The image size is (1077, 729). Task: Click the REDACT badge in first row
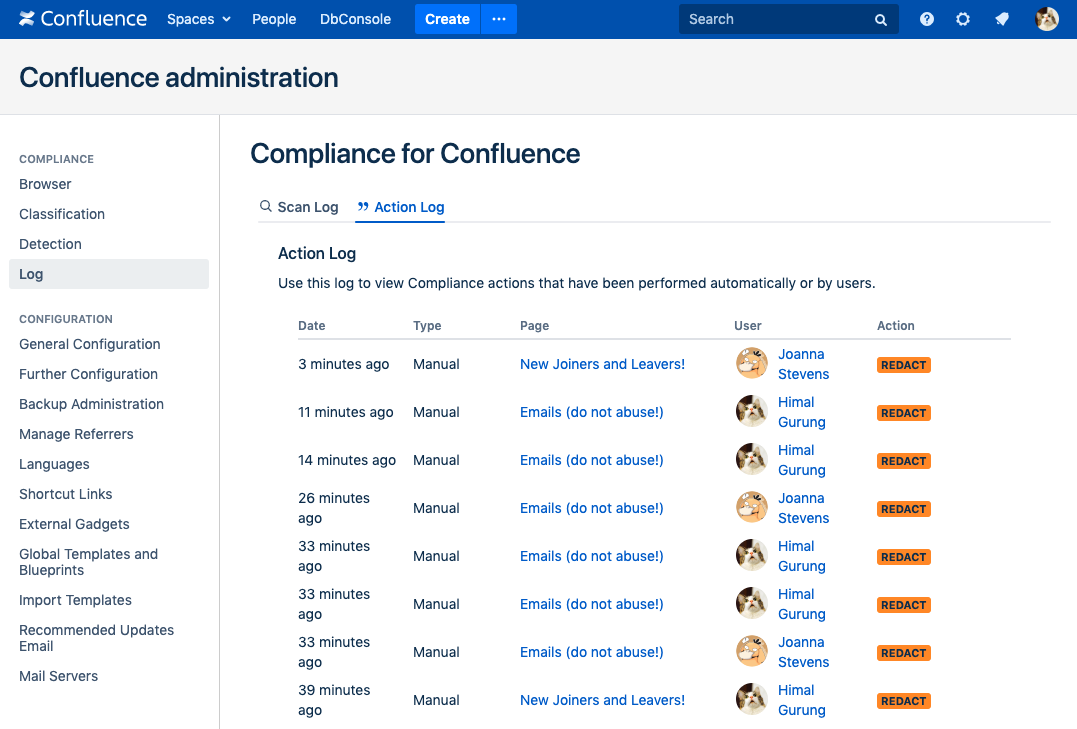[x=903, y=365]
